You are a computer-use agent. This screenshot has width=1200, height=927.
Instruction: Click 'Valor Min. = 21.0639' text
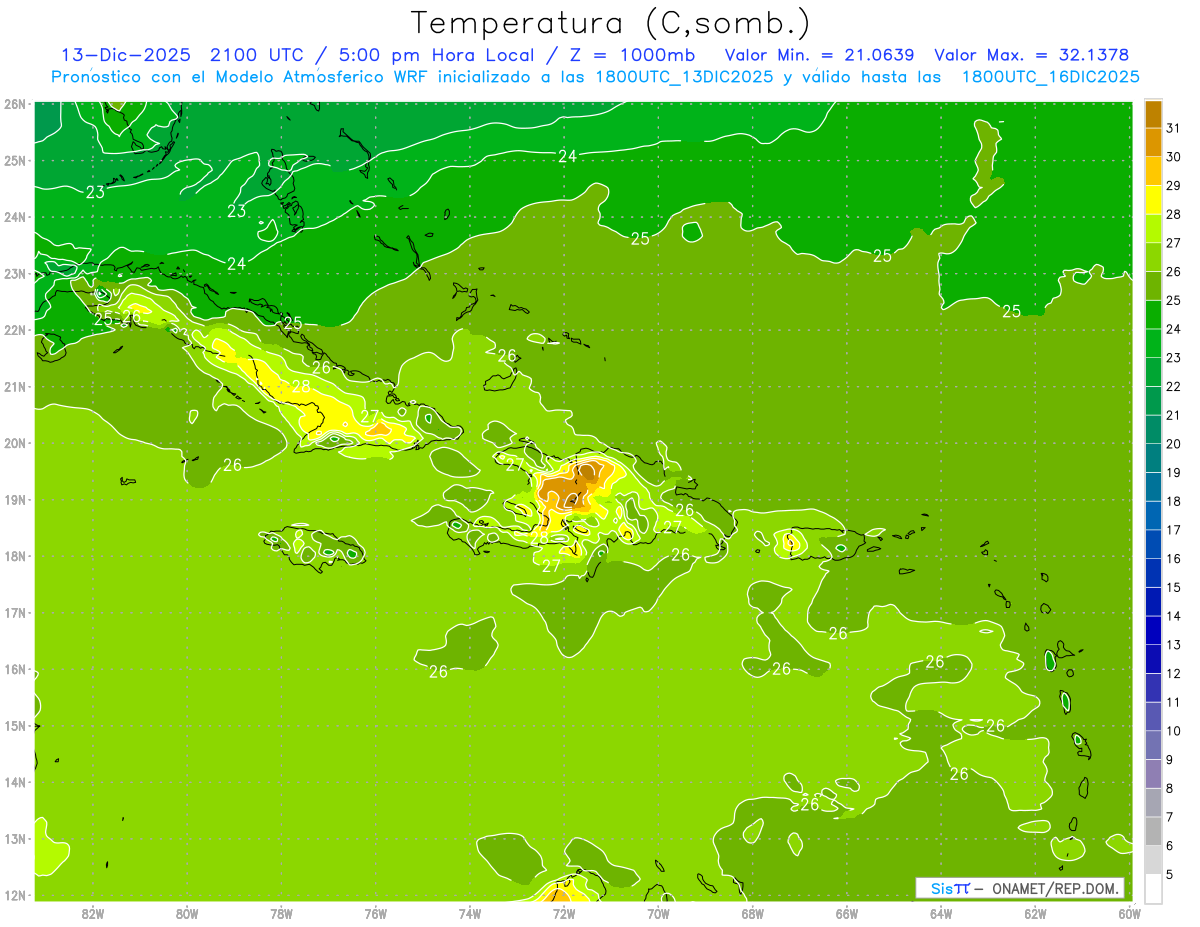coord(821,55)
